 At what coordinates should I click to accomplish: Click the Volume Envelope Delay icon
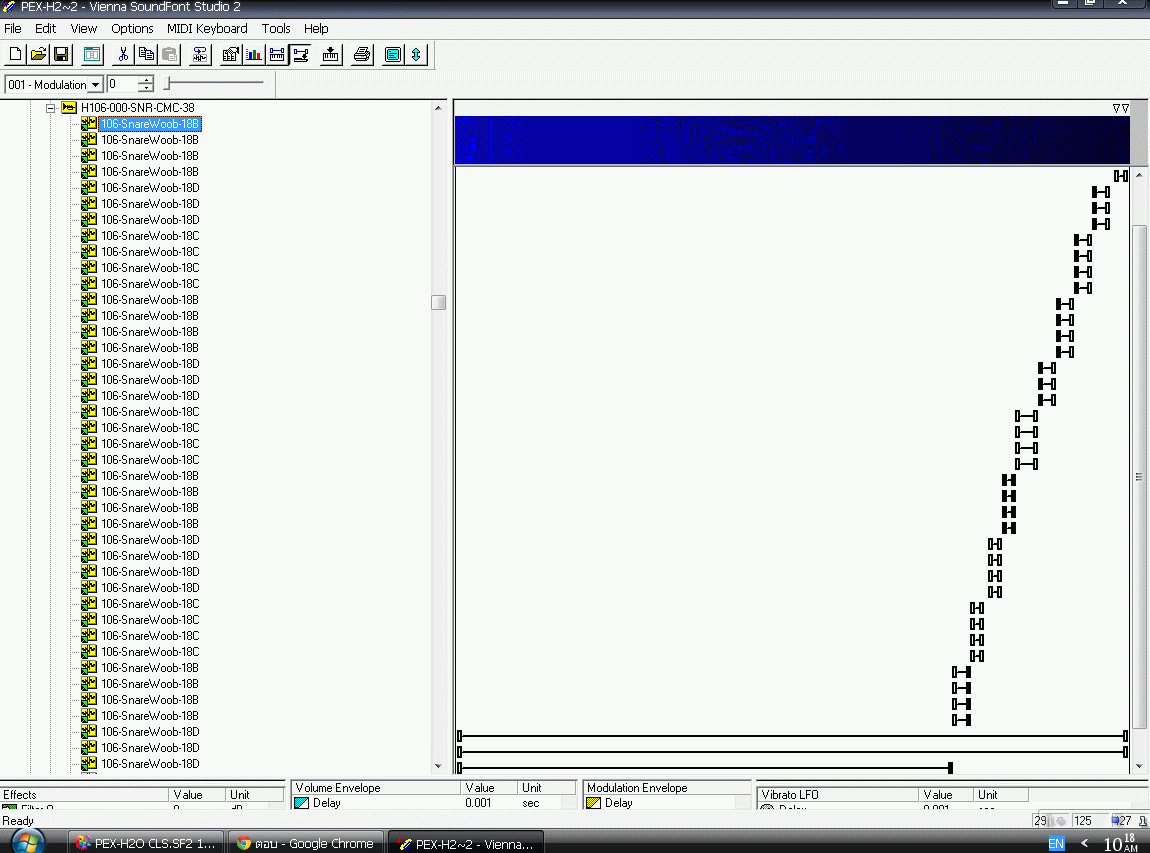pyautogui.click(x=301, y=803)
